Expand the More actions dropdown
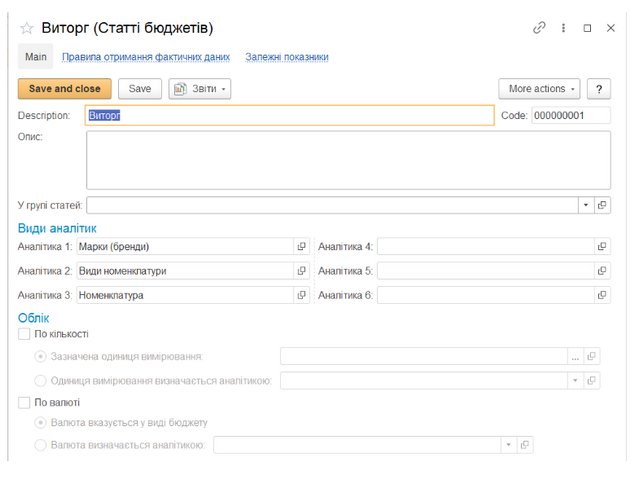This screenshot has width=635, height=480. coord(540,89)
